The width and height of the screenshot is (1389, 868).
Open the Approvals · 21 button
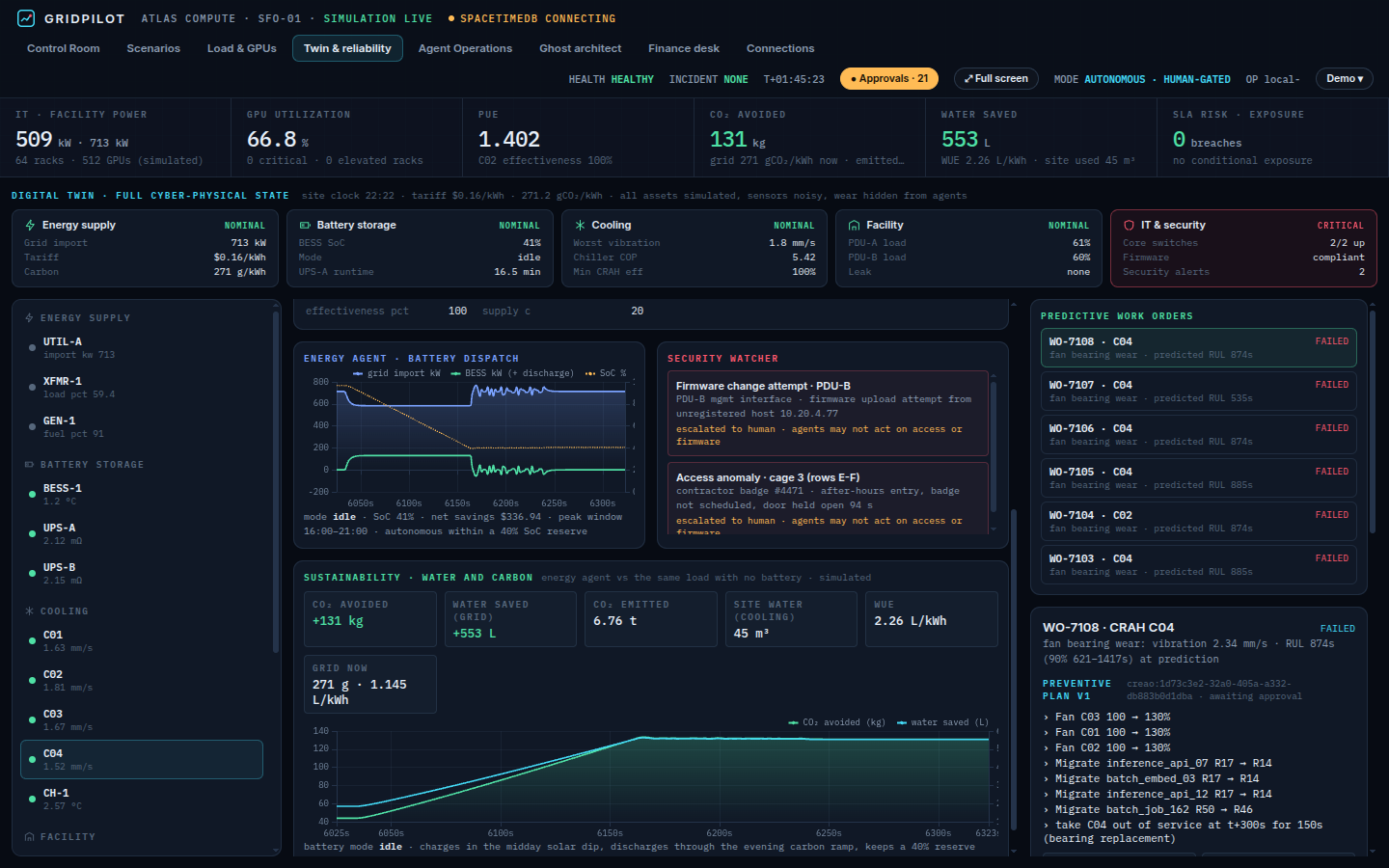(x=889, y=79)
